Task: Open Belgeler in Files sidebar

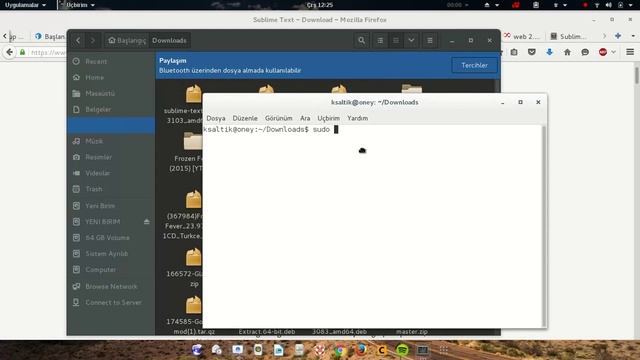Action: (x=111, y=109)
